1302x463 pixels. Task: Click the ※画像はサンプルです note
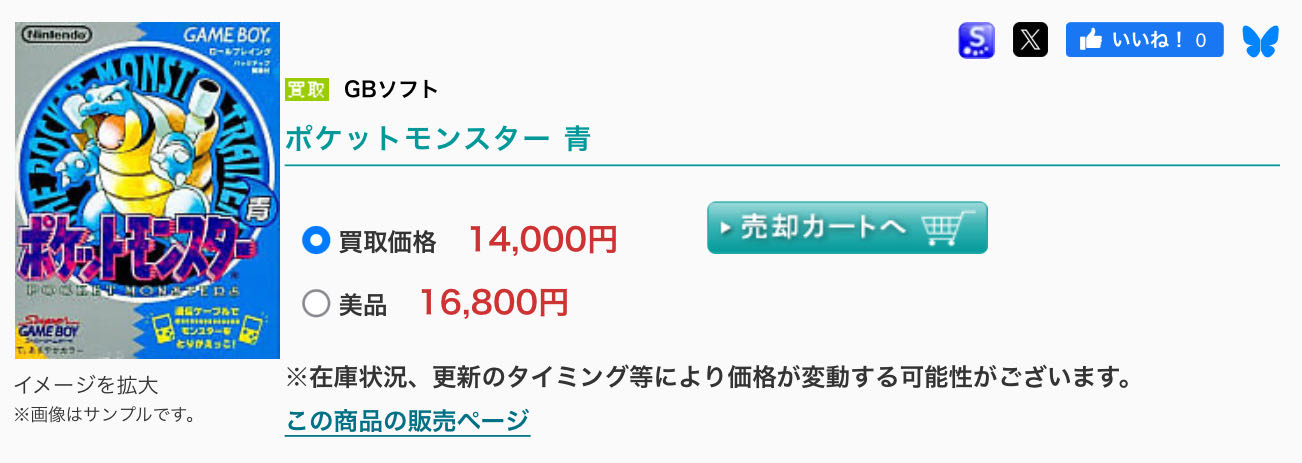click(x=104, y=413)
